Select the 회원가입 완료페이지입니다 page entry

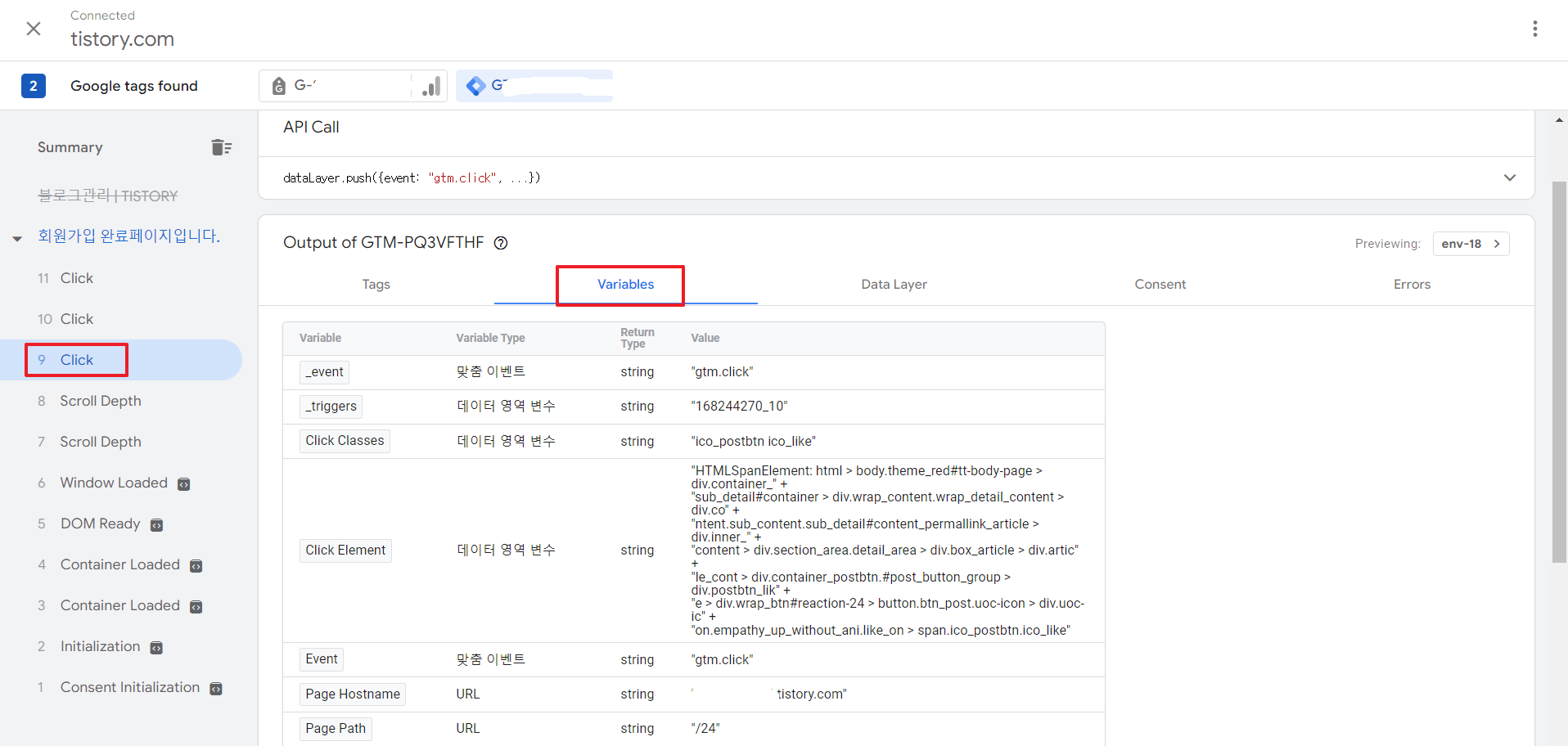[x=129, y=236]
